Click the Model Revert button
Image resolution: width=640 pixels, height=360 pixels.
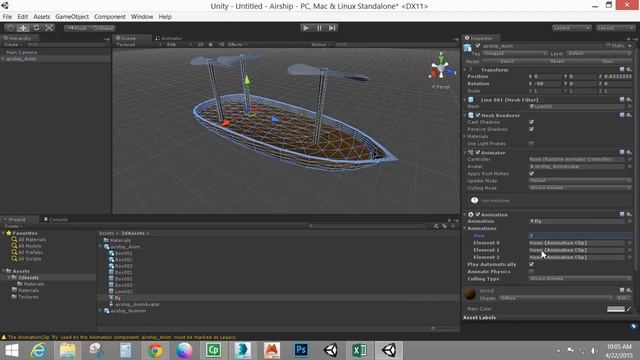pos(557,61)
